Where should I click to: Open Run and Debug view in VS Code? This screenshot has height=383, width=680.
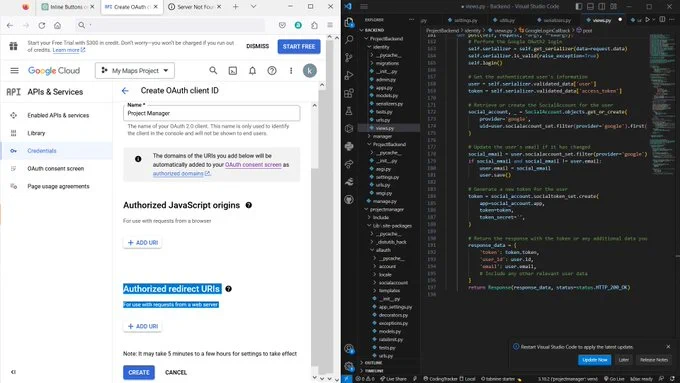coord(349,75)
